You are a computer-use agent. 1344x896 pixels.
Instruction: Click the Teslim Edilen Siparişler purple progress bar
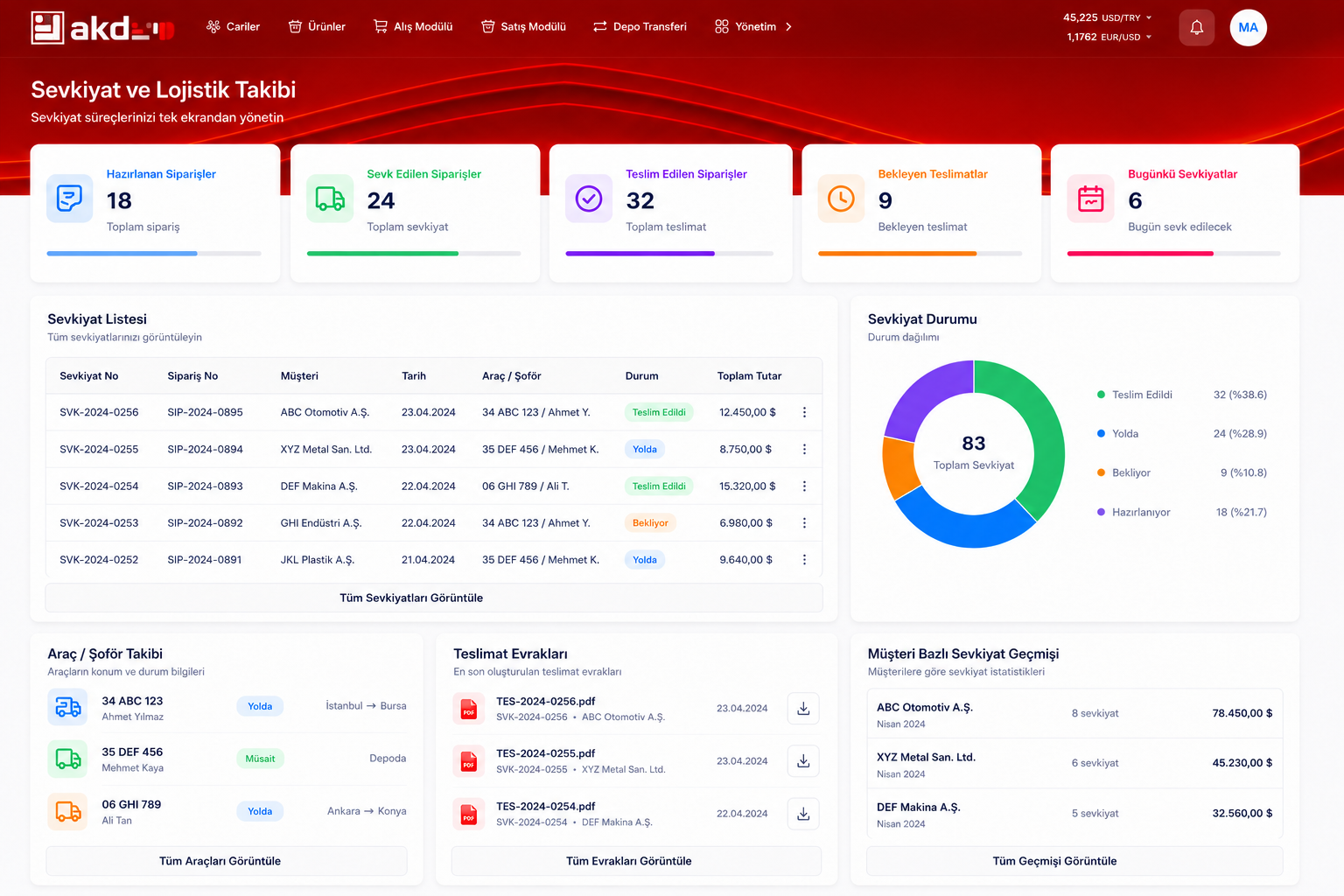[x=640, y=254]
